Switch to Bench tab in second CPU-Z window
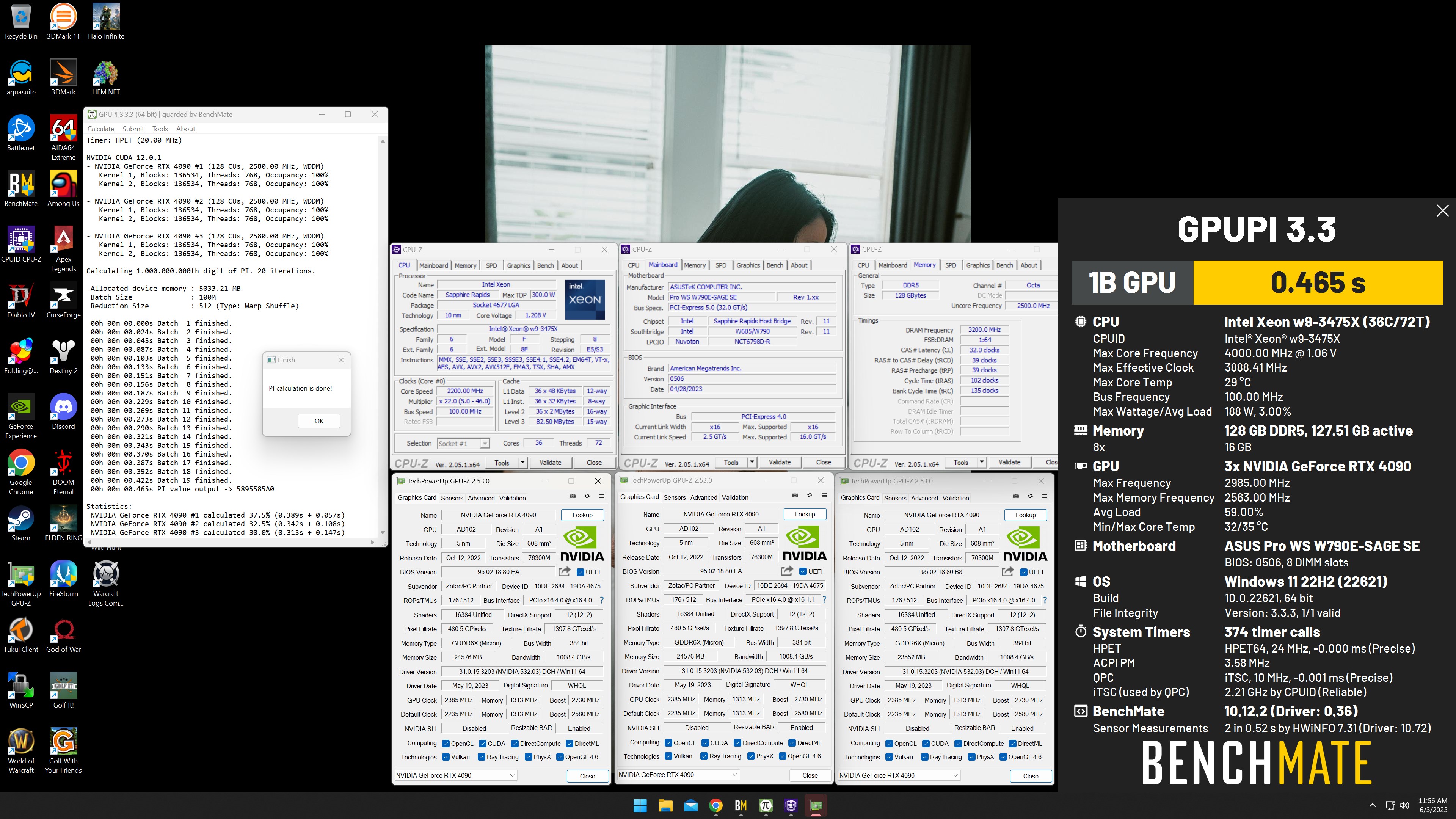1456x819 pixels. coord(775,265)
